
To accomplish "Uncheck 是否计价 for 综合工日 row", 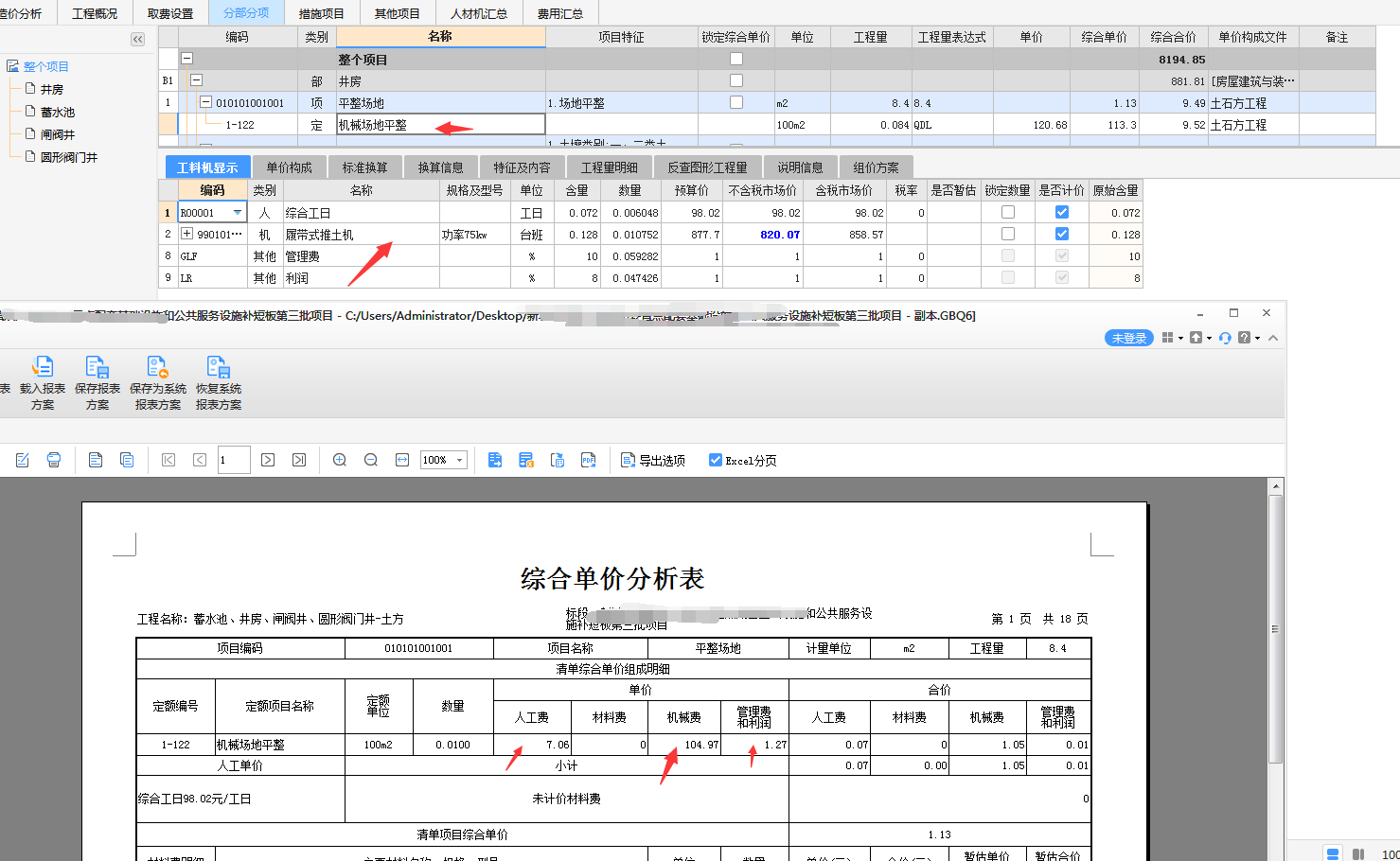I will 1062,212.
